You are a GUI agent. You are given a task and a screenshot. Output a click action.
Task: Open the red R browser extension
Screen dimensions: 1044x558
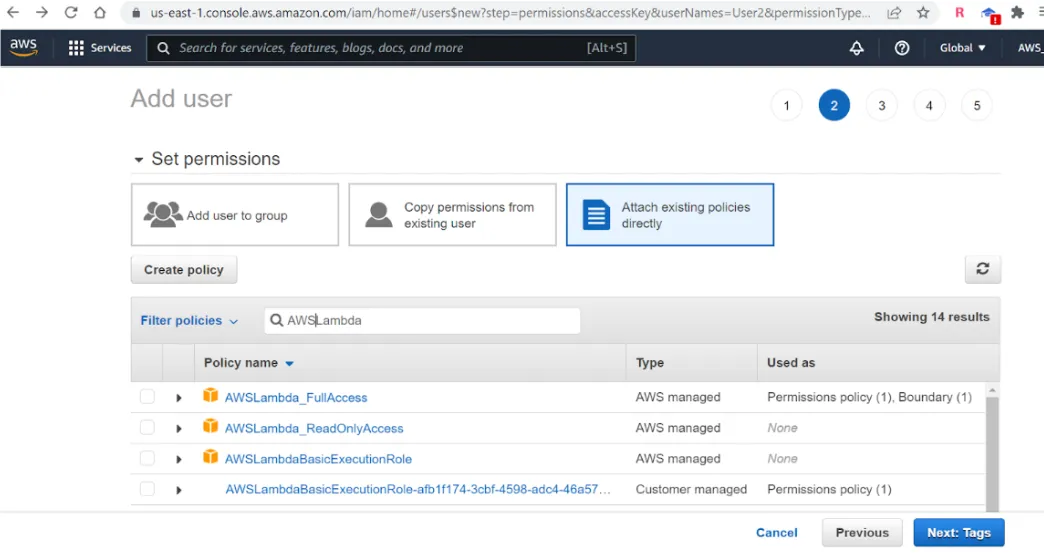[x=959, y=13]
